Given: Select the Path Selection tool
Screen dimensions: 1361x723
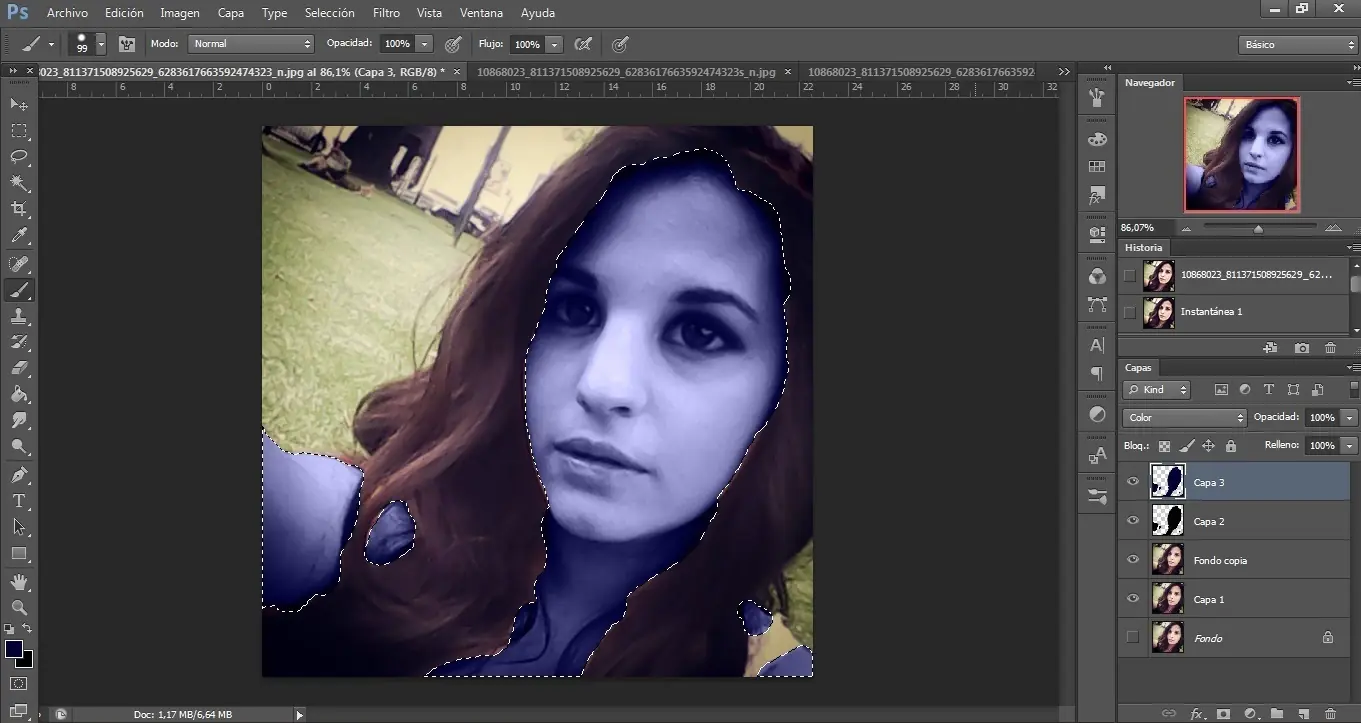Looking at the screenshot, I should coord(19,527).
